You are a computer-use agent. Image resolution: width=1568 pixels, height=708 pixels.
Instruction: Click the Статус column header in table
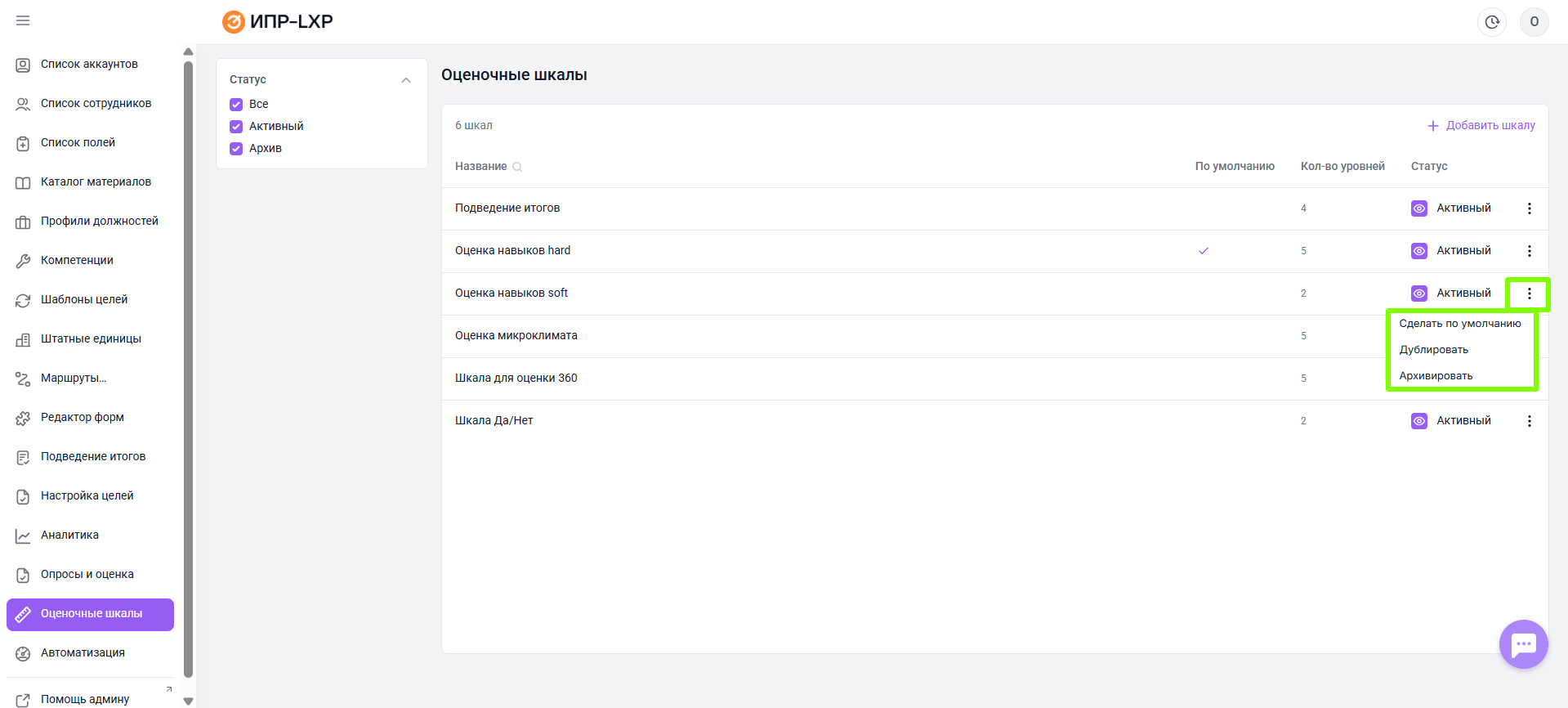(x=1429, y=167)
